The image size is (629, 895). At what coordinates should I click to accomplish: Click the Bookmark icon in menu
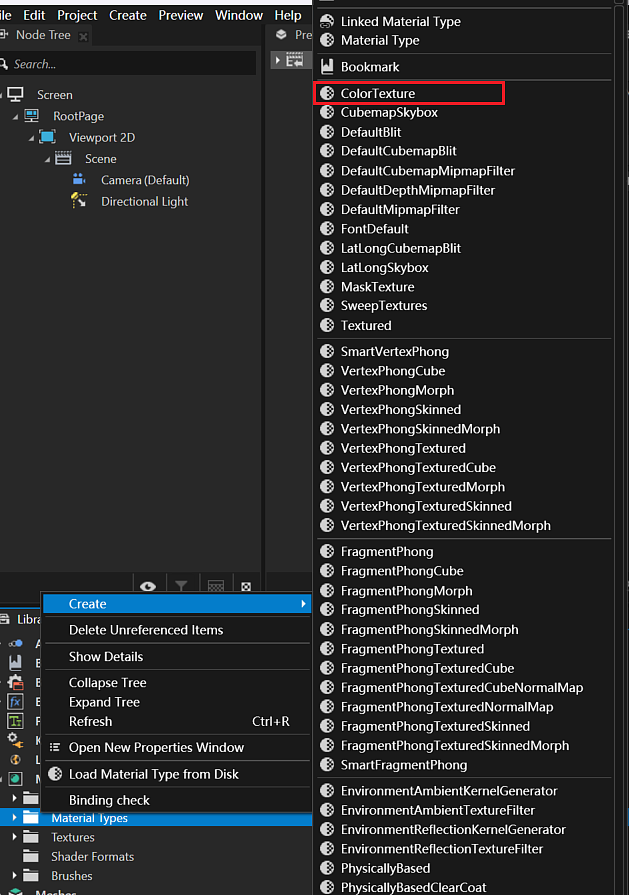click(327, 67)
